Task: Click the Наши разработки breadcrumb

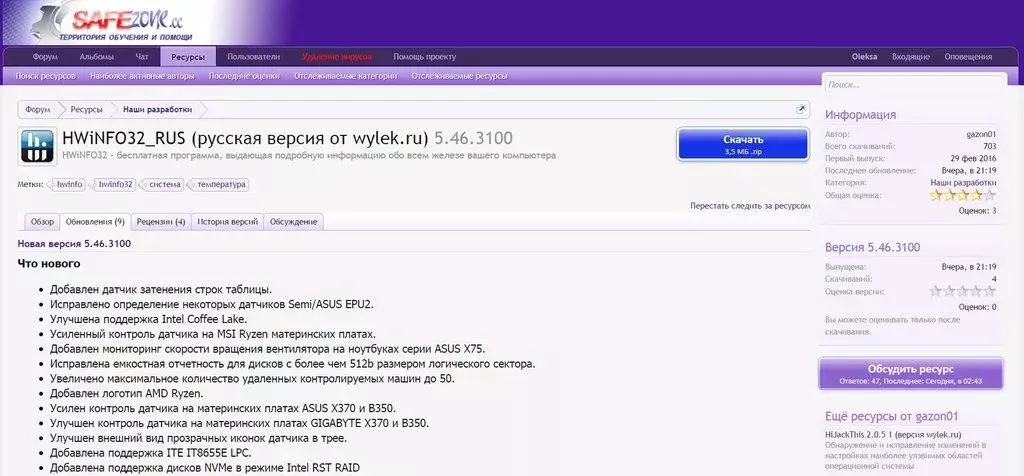Action: click(157, 110)
